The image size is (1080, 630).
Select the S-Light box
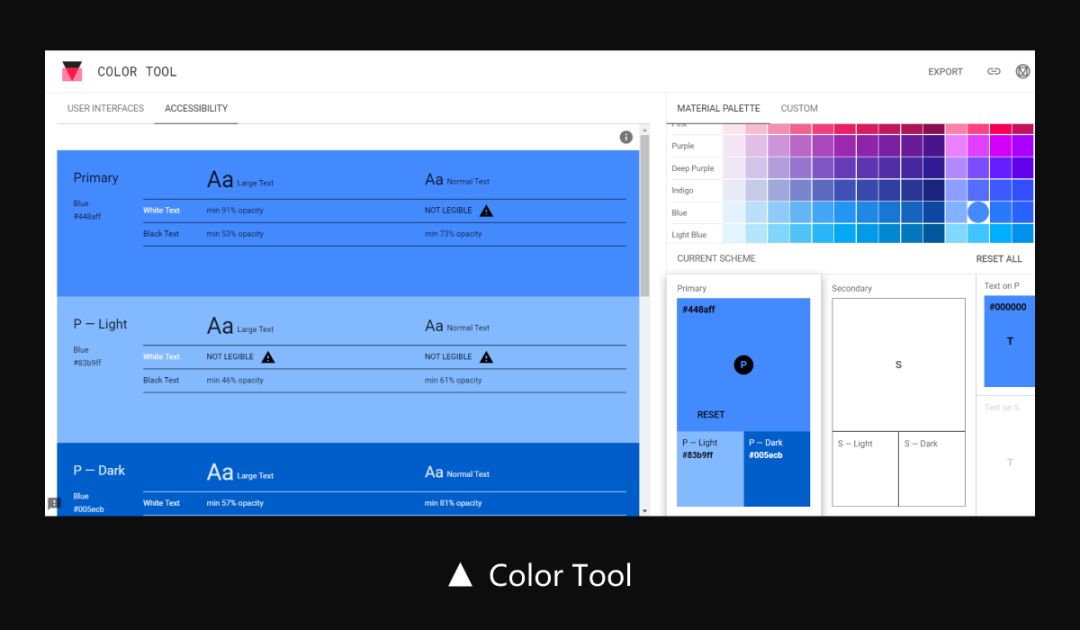[x=865, y=469]
